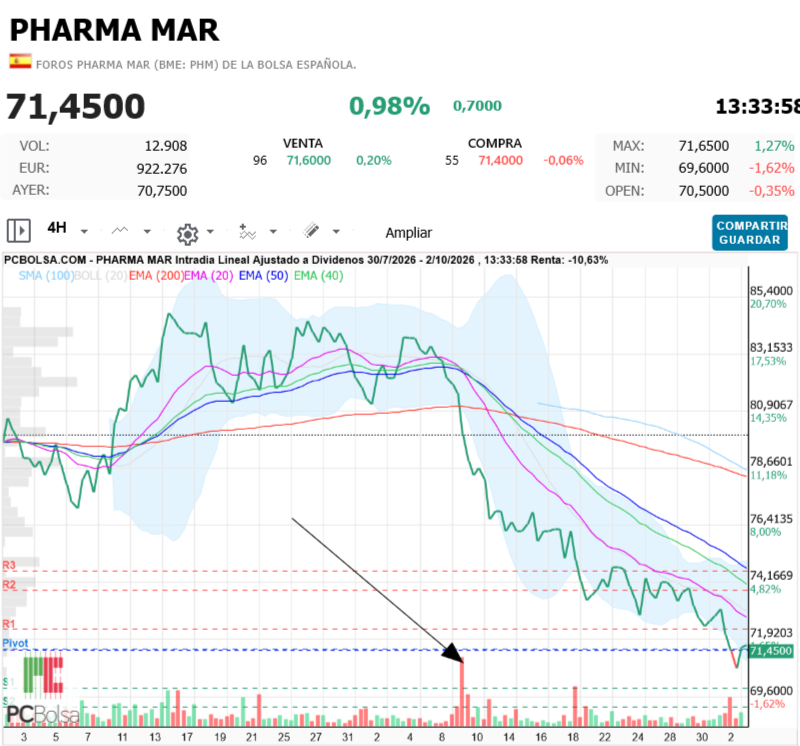Select the line chart type icon
Viewport: 800px width, 746px height.
pos(119,231)
